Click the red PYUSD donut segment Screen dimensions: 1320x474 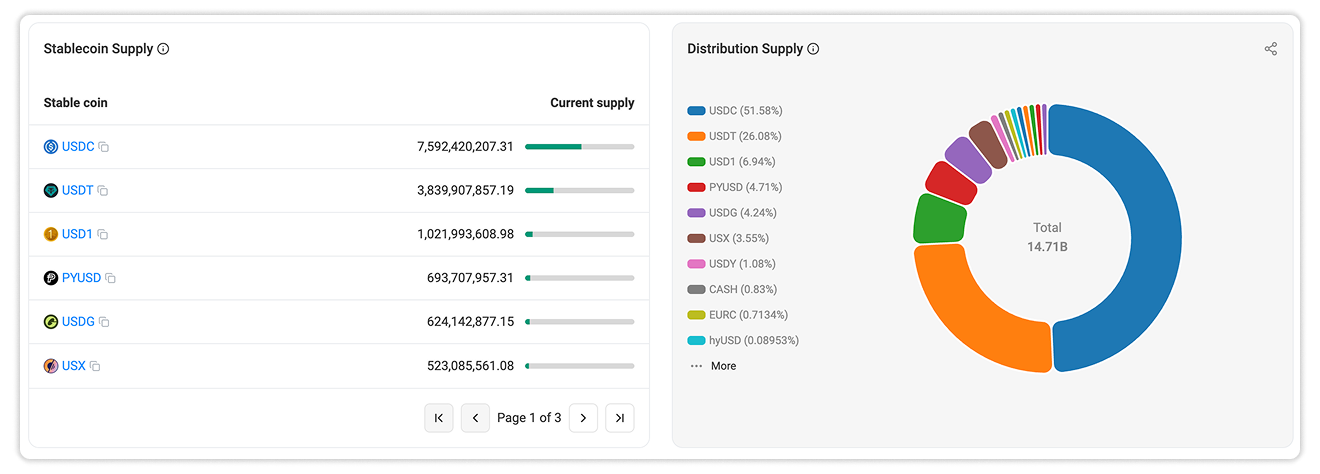coord(952,182)
